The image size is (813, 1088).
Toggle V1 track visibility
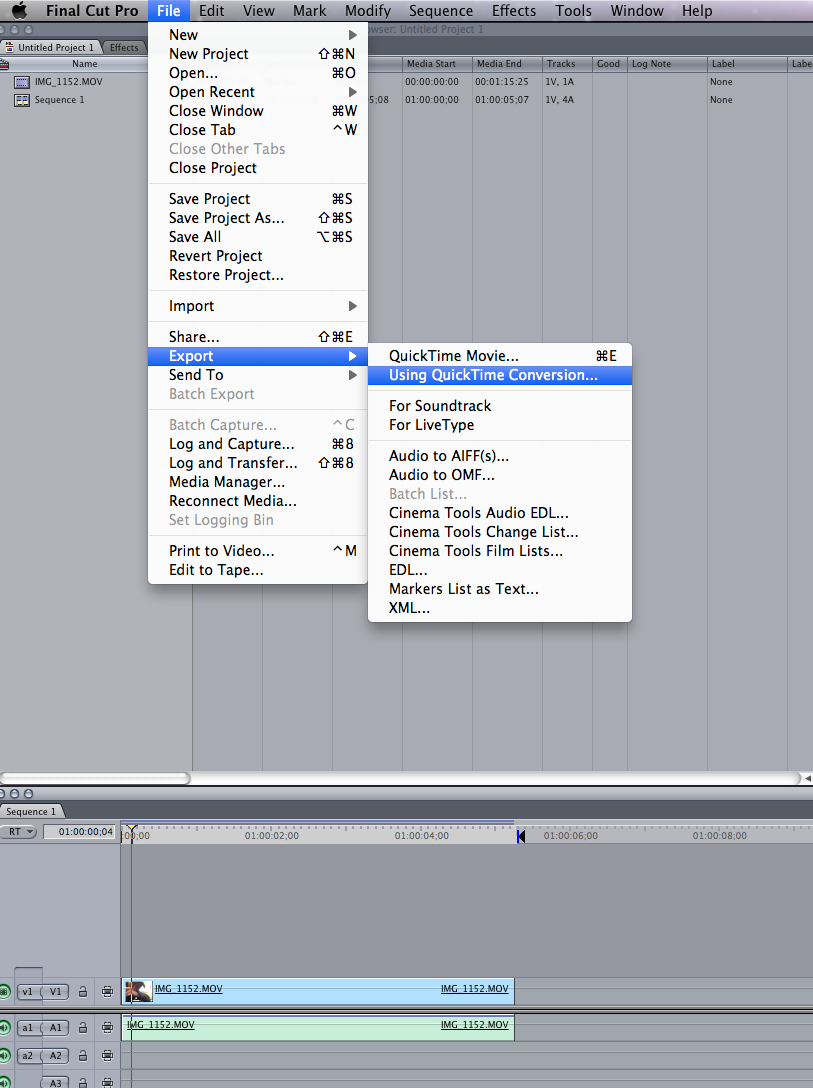(5, 992)
